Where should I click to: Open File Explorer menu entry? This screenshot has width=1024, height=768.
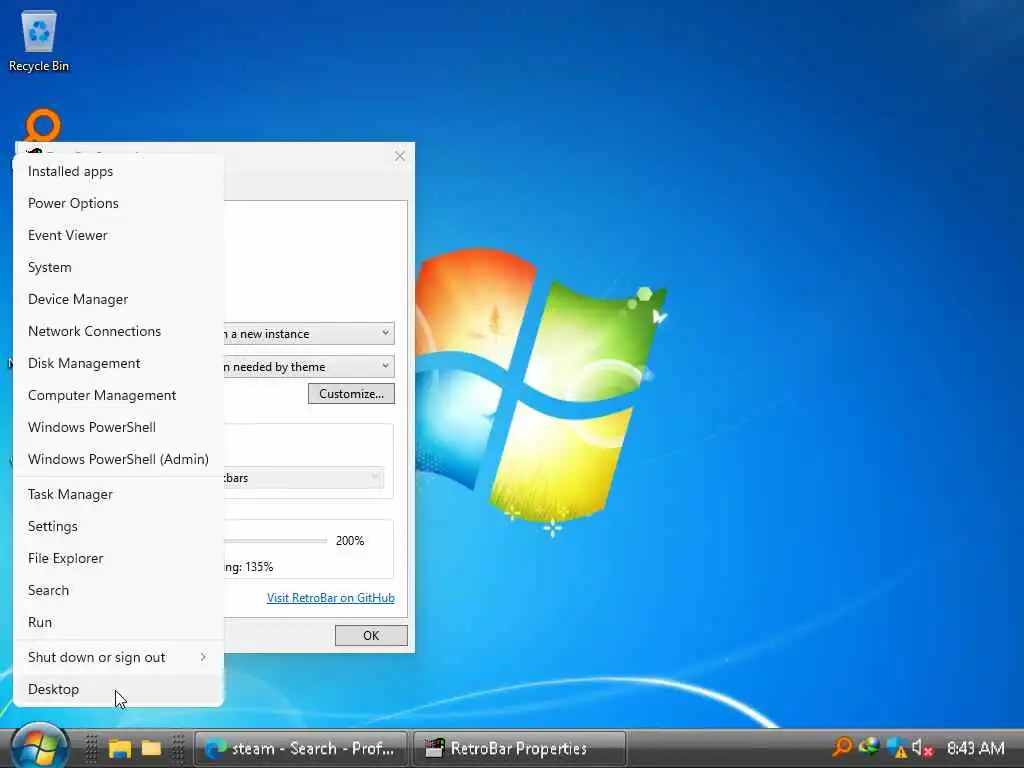click(118, 558)
